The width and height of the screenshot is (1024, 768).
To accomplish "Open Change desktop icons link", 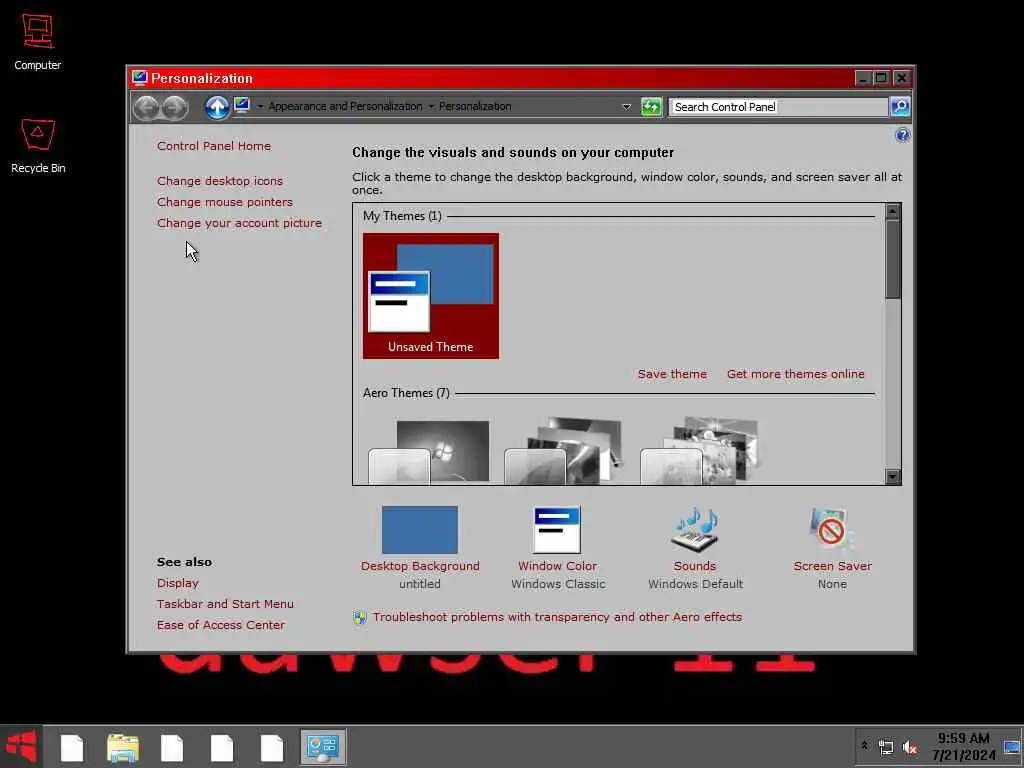I will coord(219,181).
